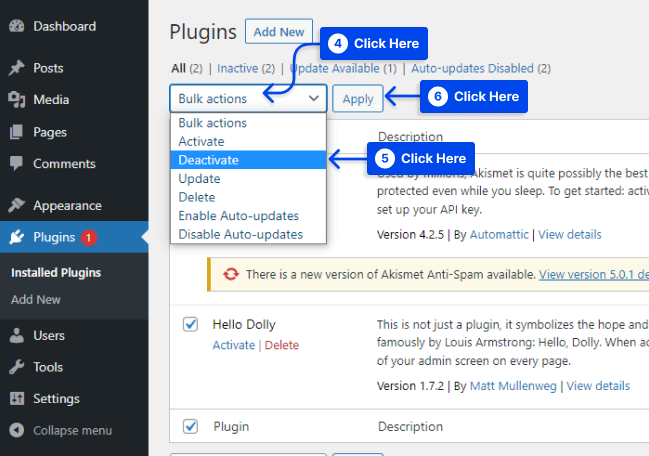Filter by Auto-updates Disabled
The image size is (649, 456).
(x=472, y=68)
